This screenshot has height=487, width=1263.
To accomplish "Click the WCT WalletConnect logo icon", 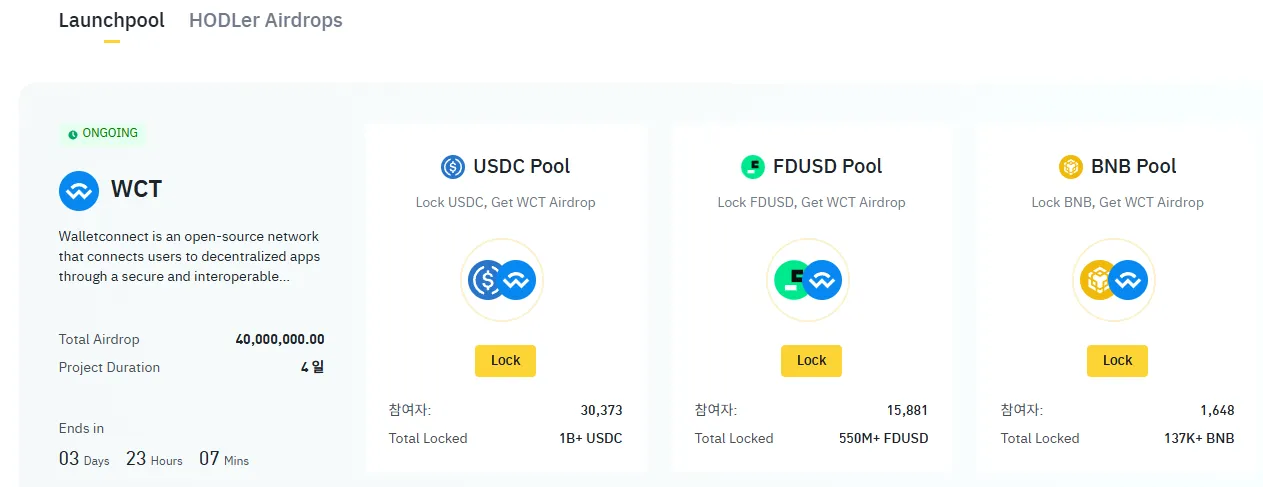I will pyautogui.click(x=79, y=190).
